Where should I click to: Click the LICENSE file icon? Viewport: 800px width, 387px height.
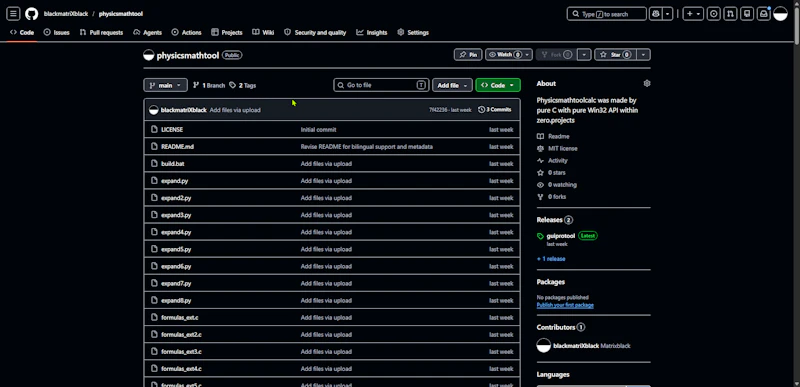(154, 130)
